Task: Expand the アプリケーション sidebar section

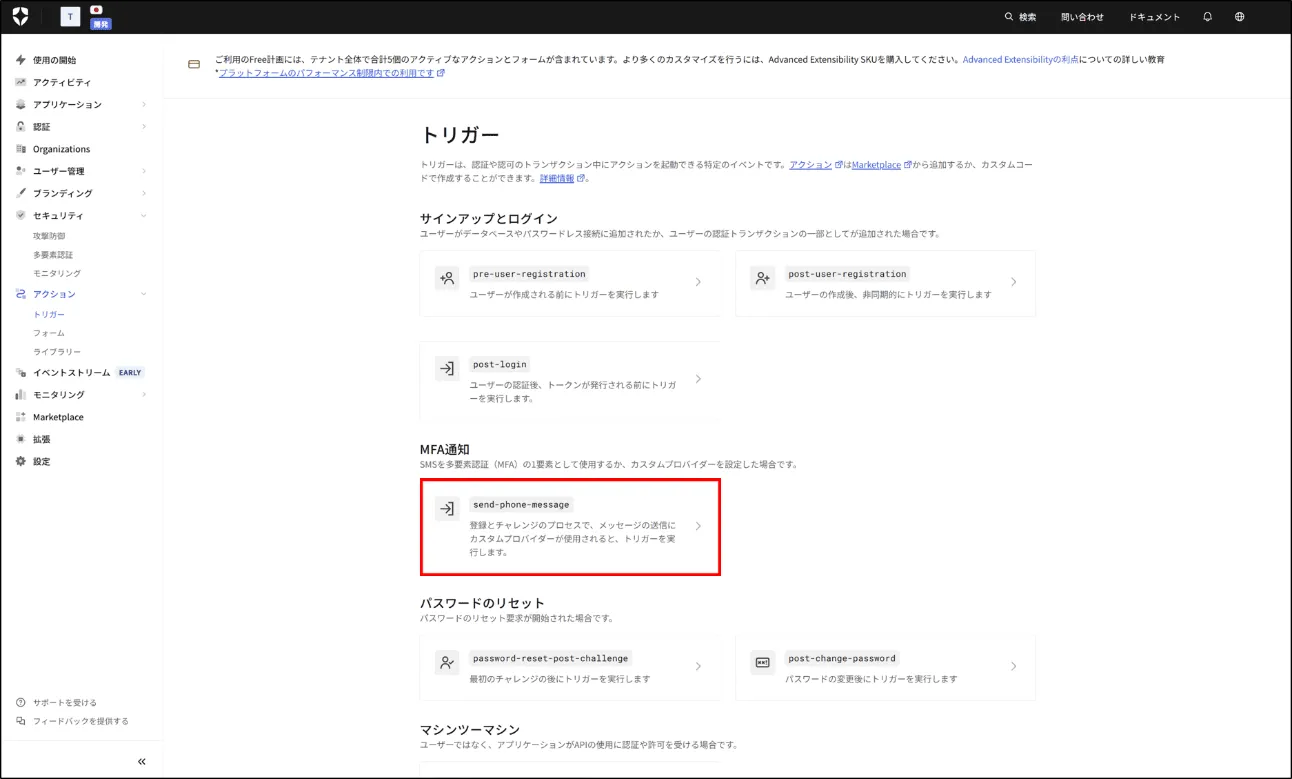Action: 143,105
